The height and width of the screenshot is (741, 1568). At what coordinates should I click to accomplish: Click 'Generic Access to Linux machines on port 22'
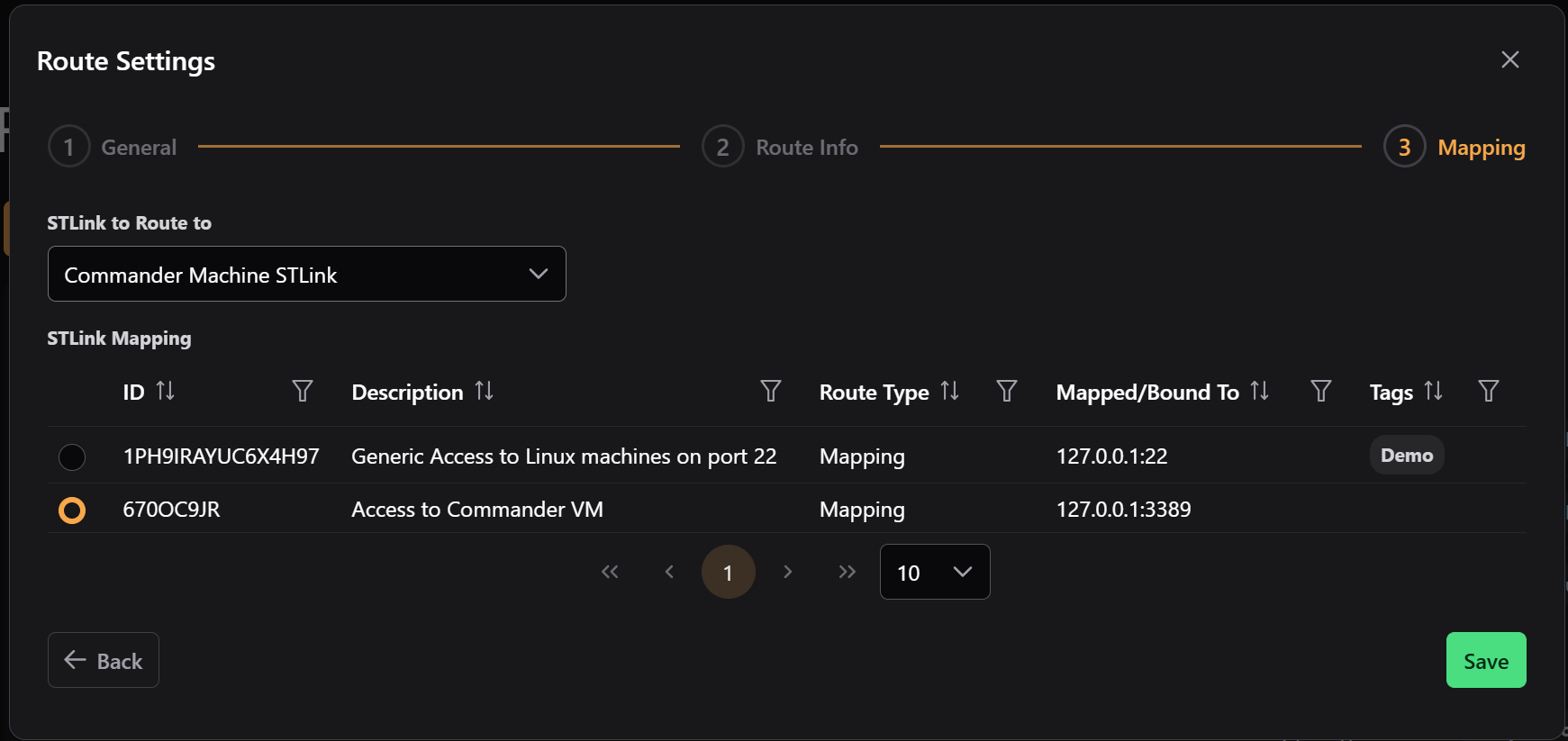(x=564, y=456)
